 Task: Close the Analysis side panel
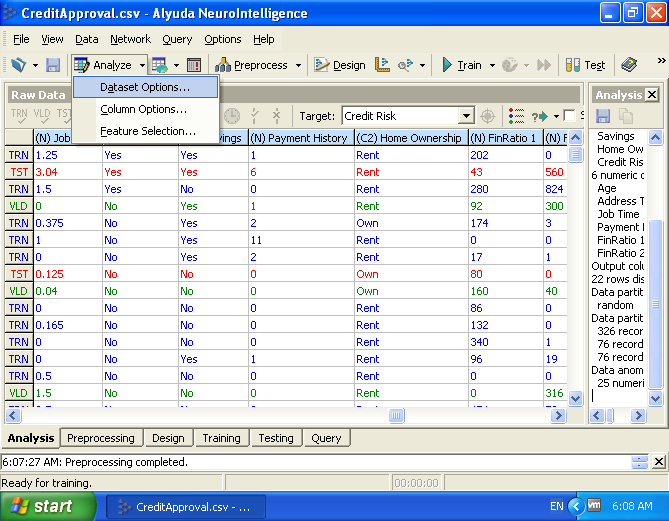(x=652, y=94)
